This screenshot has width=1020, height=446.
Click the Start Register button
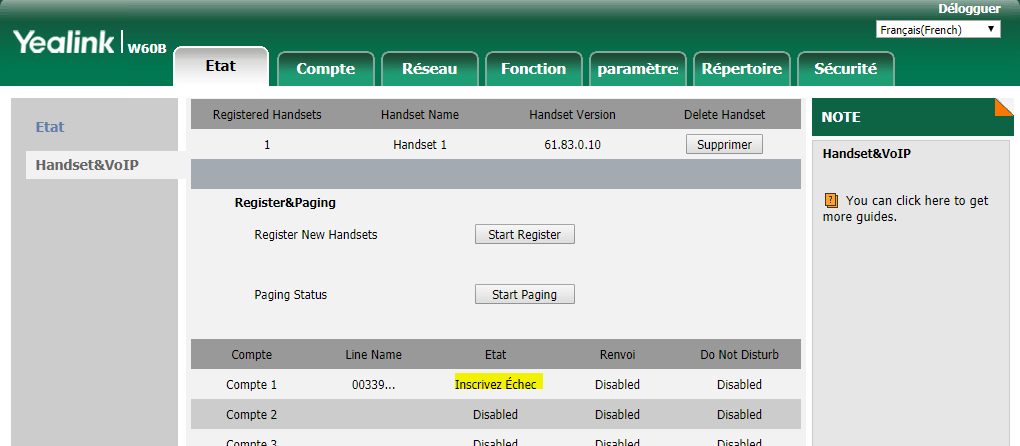coord(524,235)
